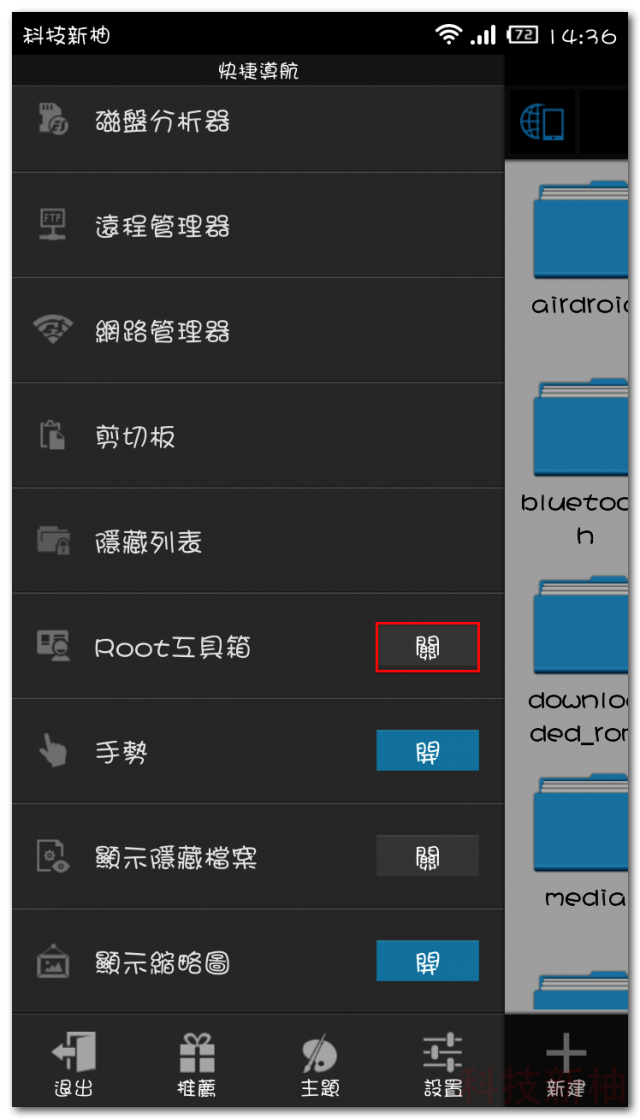
Task: Open the 磁盤分析器 disk analyzer icon
Action: pyautogui.click(x=53, y=119)
